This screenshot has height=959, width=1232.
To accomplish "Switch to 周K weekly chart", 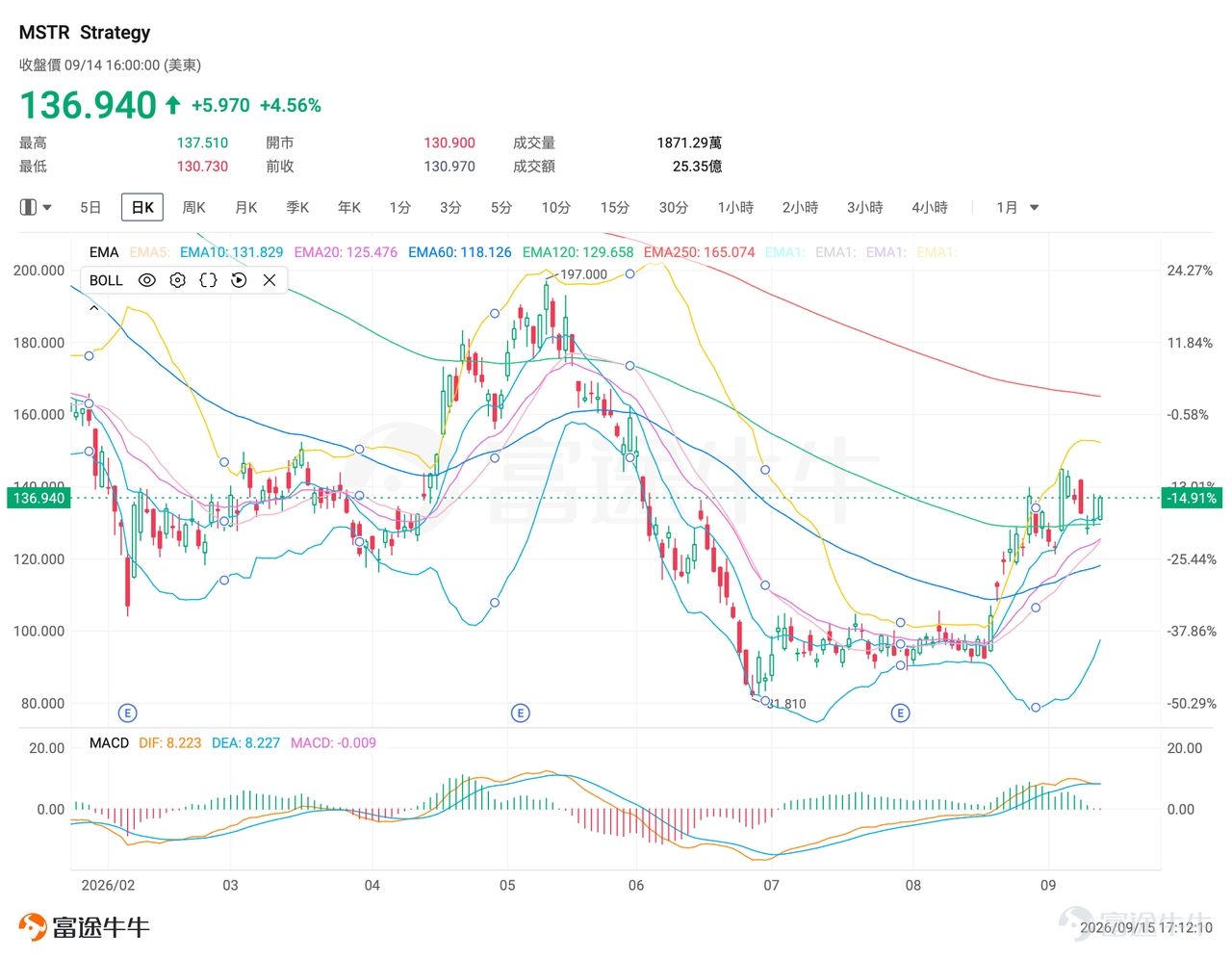I will click(x=193, y=207).
